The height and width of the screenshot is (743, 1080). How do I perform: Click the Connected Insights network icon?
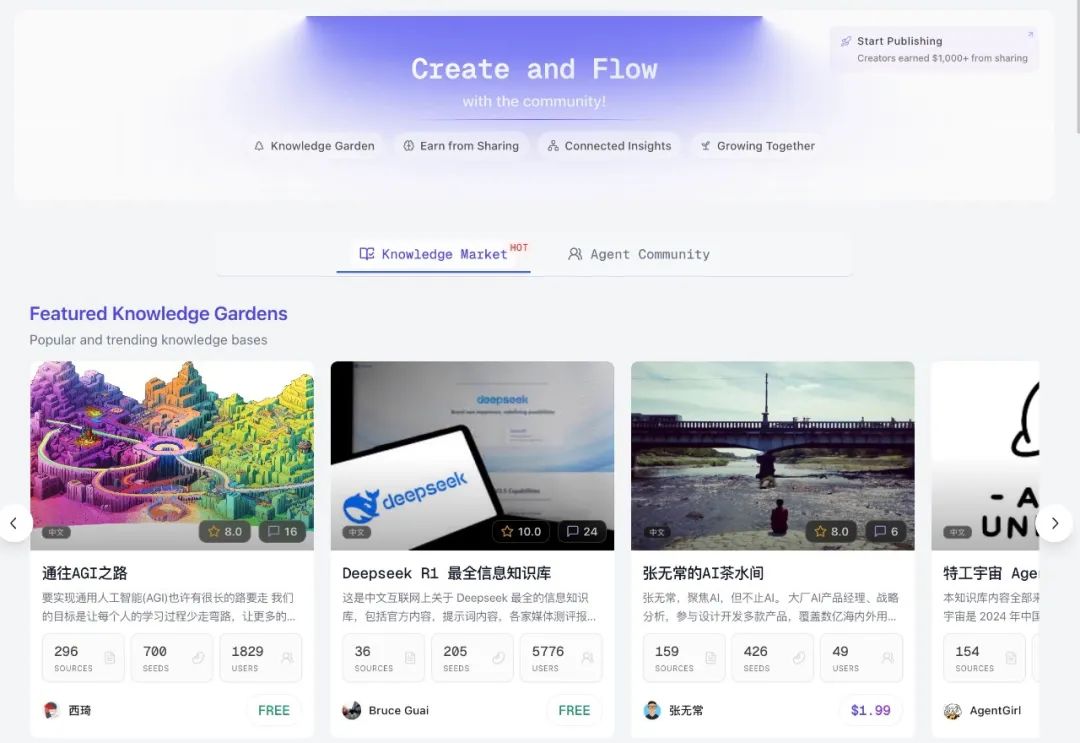tap(553, 146)
